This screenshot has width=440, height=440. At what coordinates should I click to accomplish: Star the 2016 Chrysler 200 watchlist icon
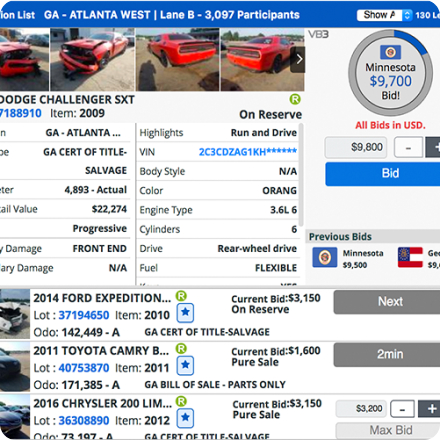tap(185, 418)
